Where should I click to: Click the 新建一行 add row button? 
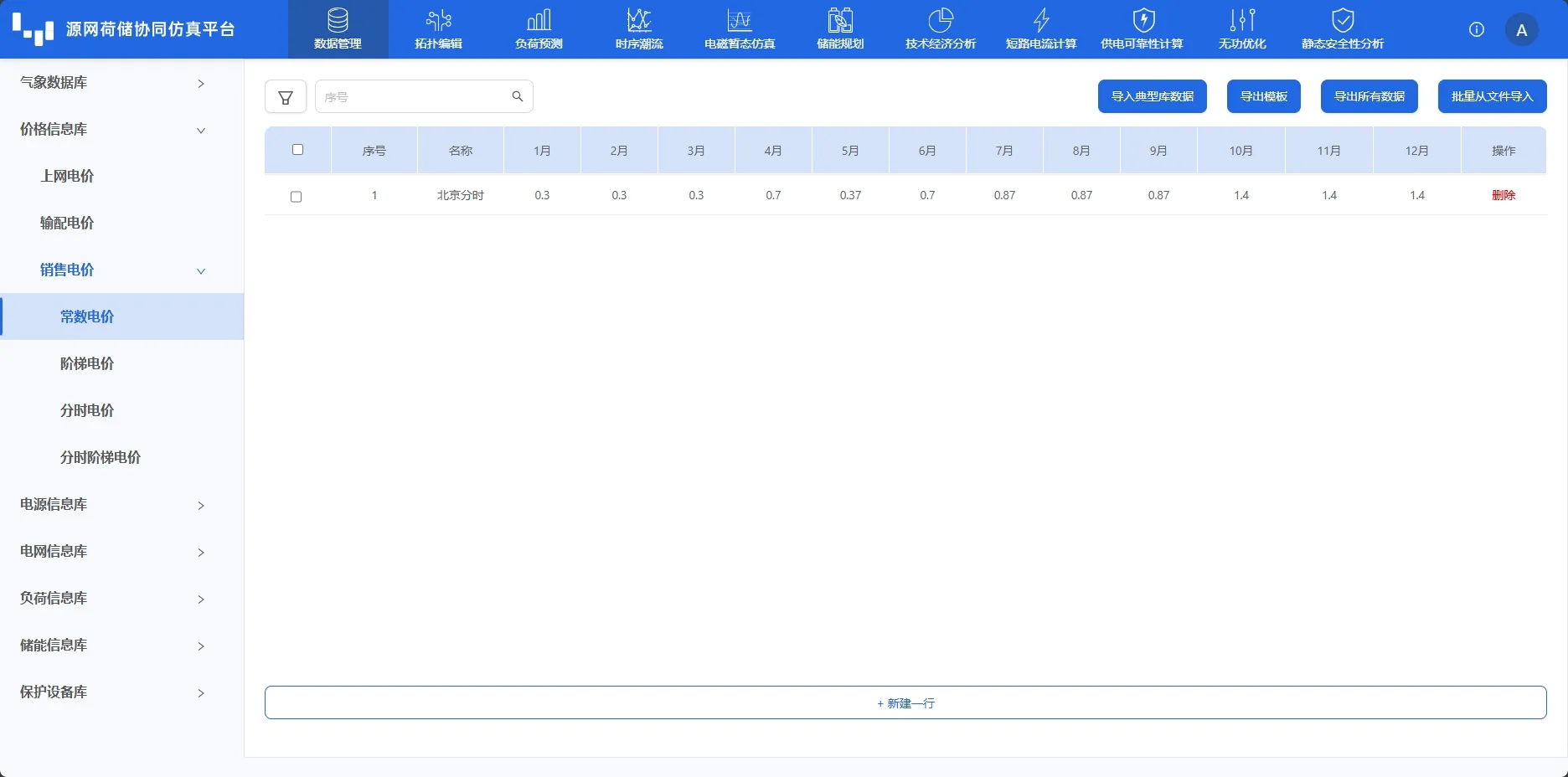(x=905, y=702)
